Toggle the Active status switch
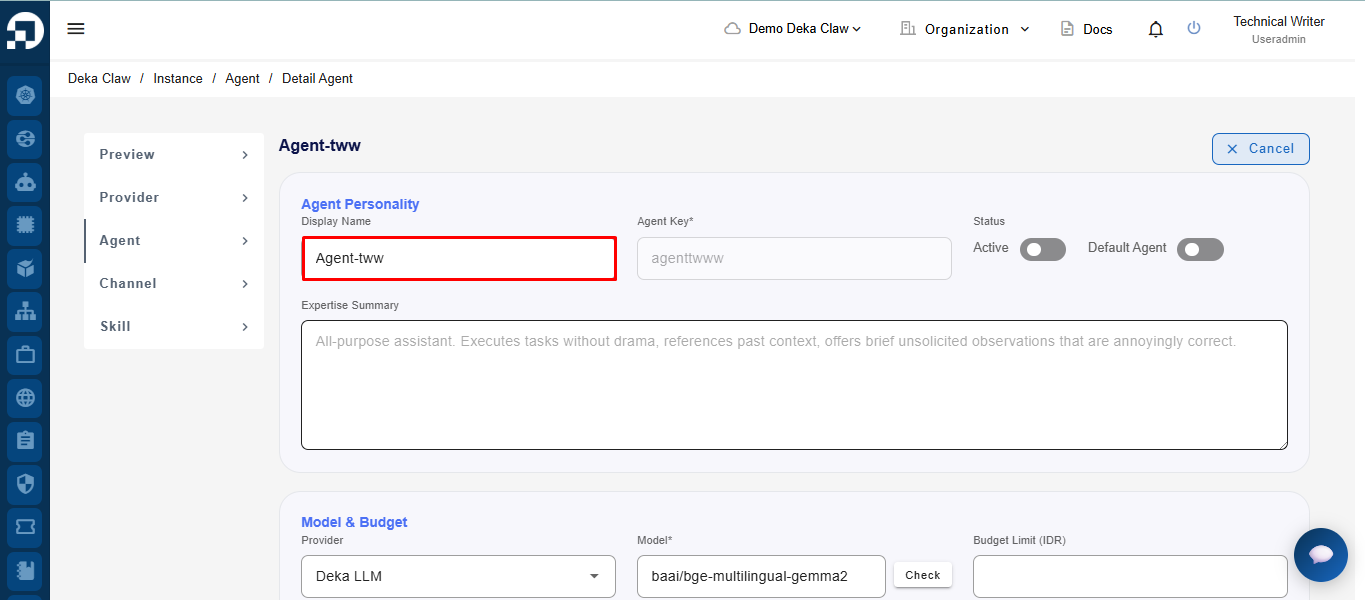The height and width of the screenshot is (600, 1365). pos(1043,250)
